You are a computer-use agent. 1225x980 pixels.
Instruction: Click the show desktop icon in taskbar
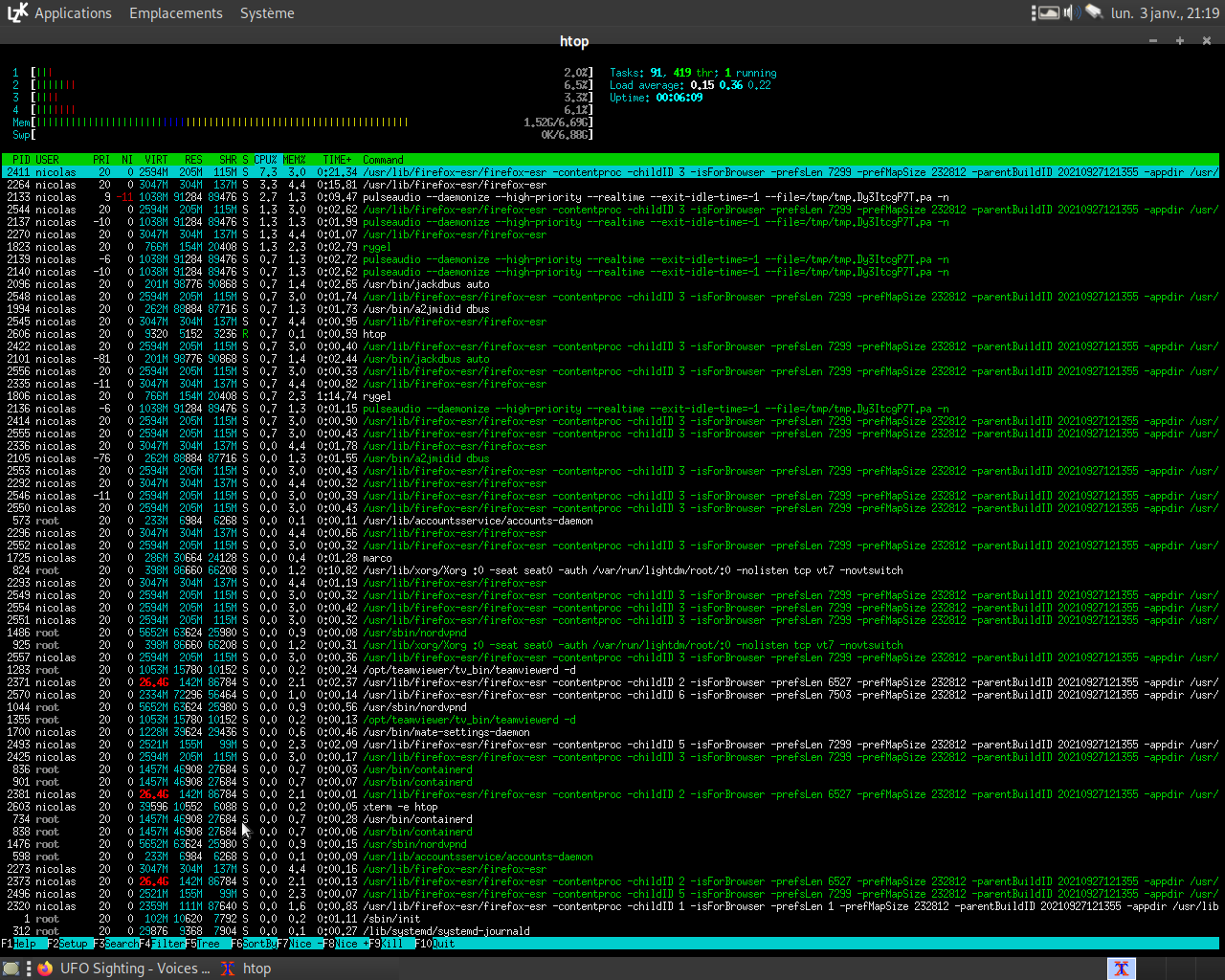pyautogui.click(x=11, y=969)
